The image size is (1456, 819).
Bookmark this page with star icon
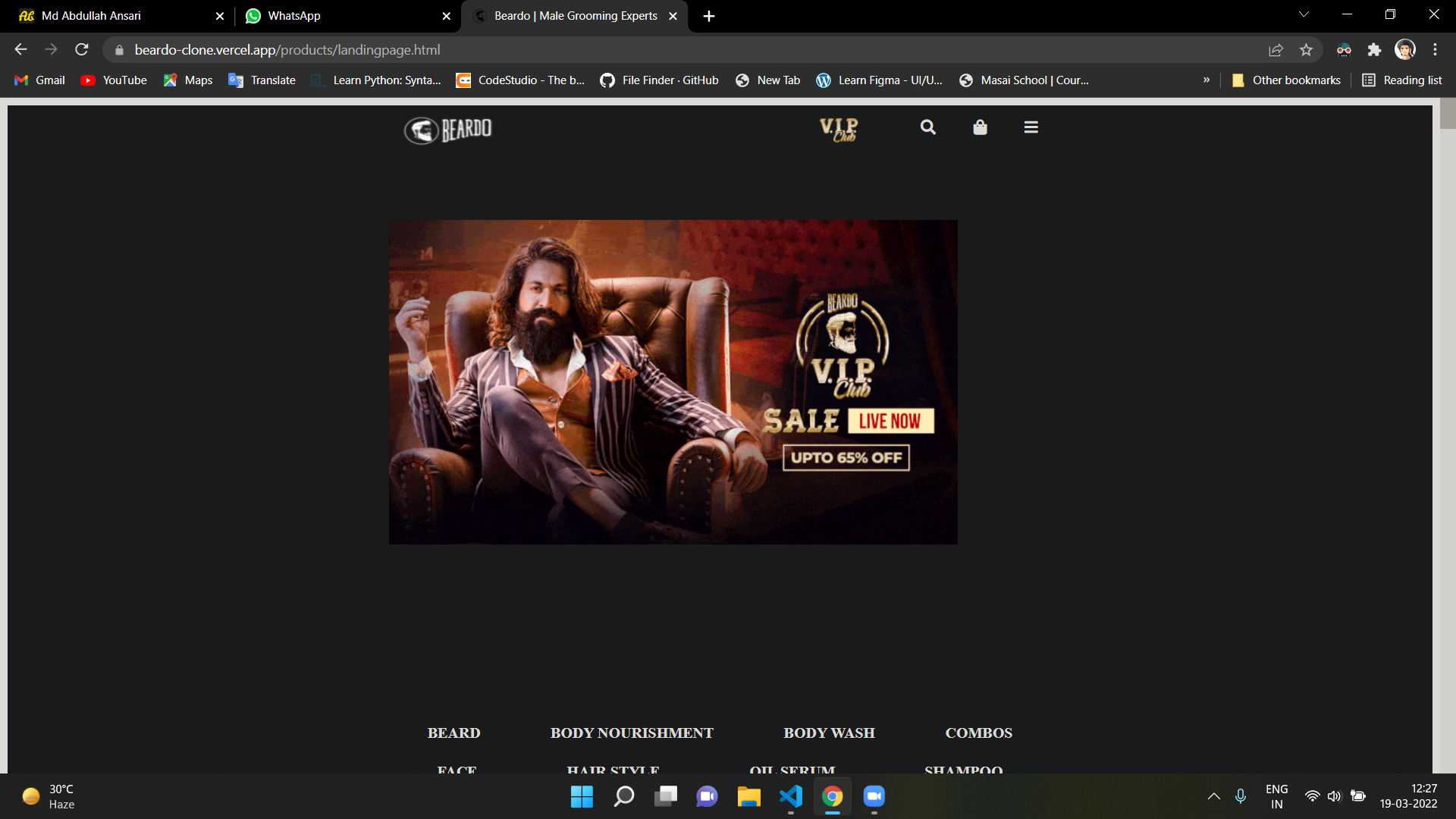[x=1306, y=49]
